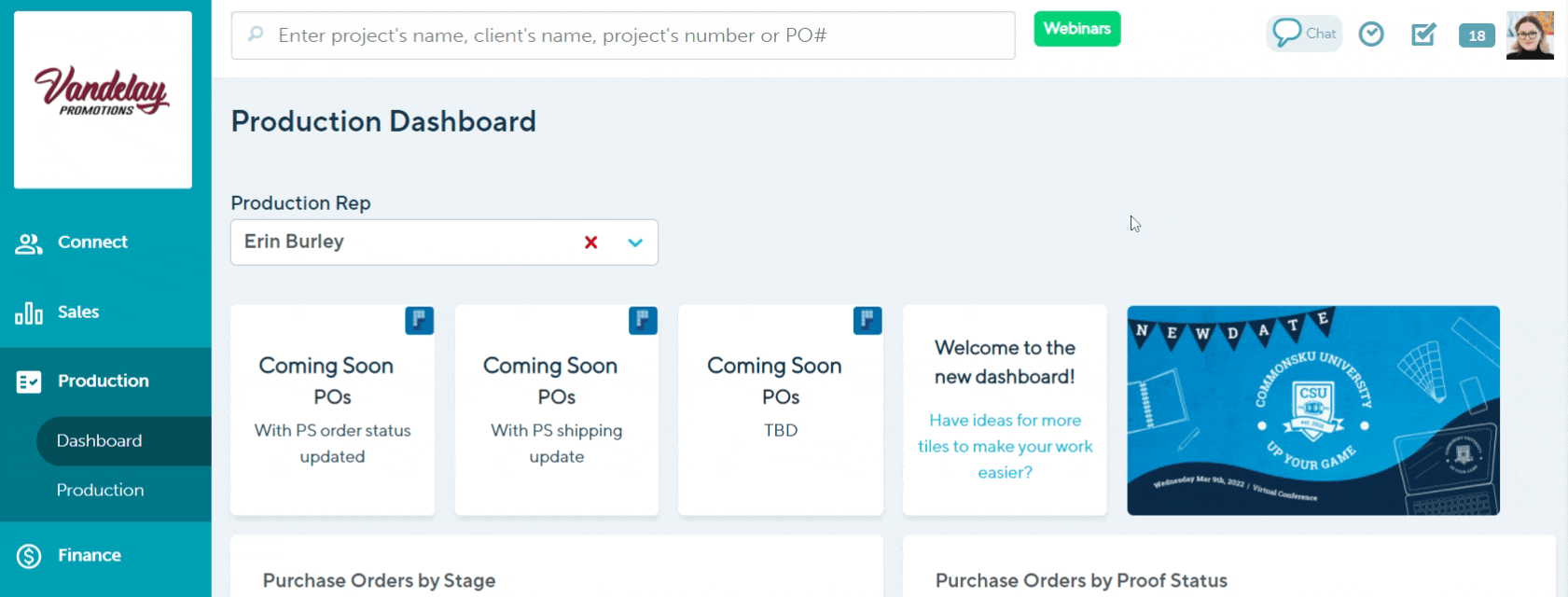Open the Production Rep select field

tap(401, 243)
